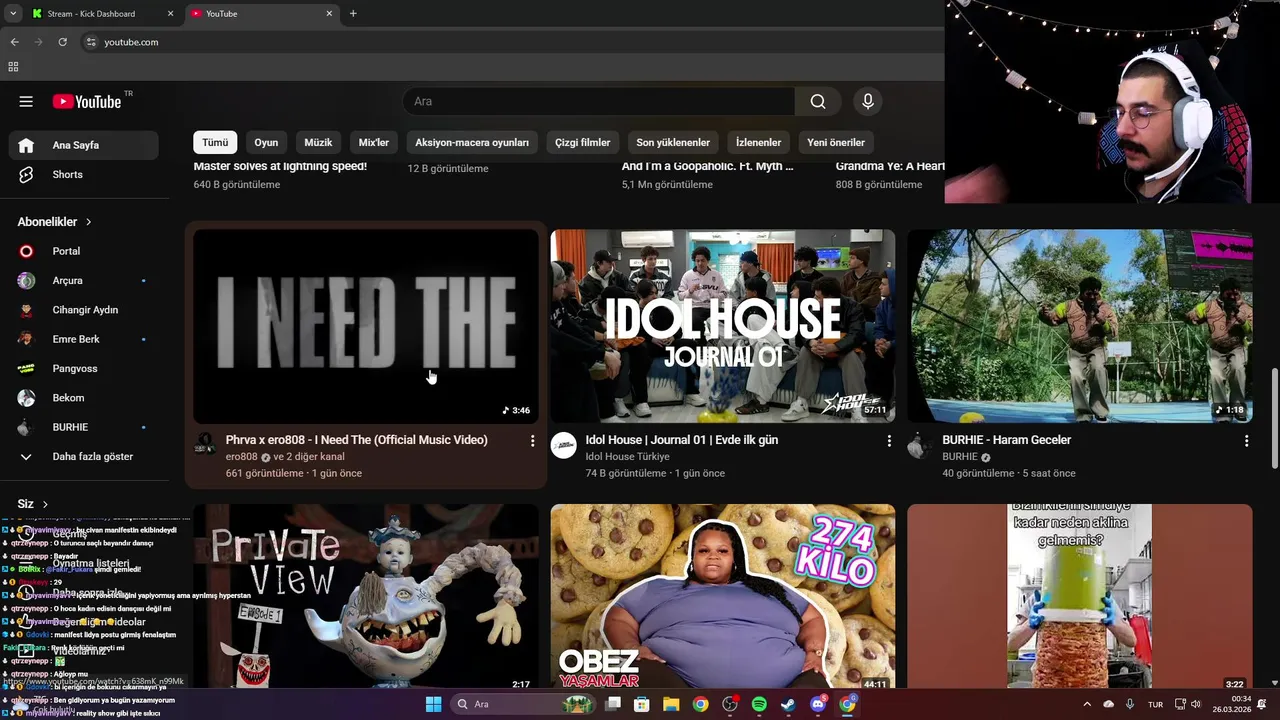
Task: Open Idol House Journal 01 title link
Action: click(x=682, y=440)
